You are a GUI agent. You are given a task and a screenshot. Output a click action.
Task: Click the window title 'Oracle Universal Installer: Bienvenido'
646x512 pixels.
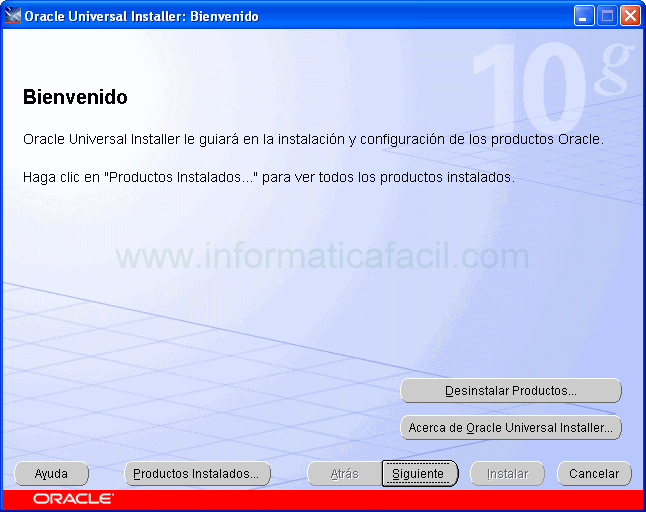[x=141, y=16]
